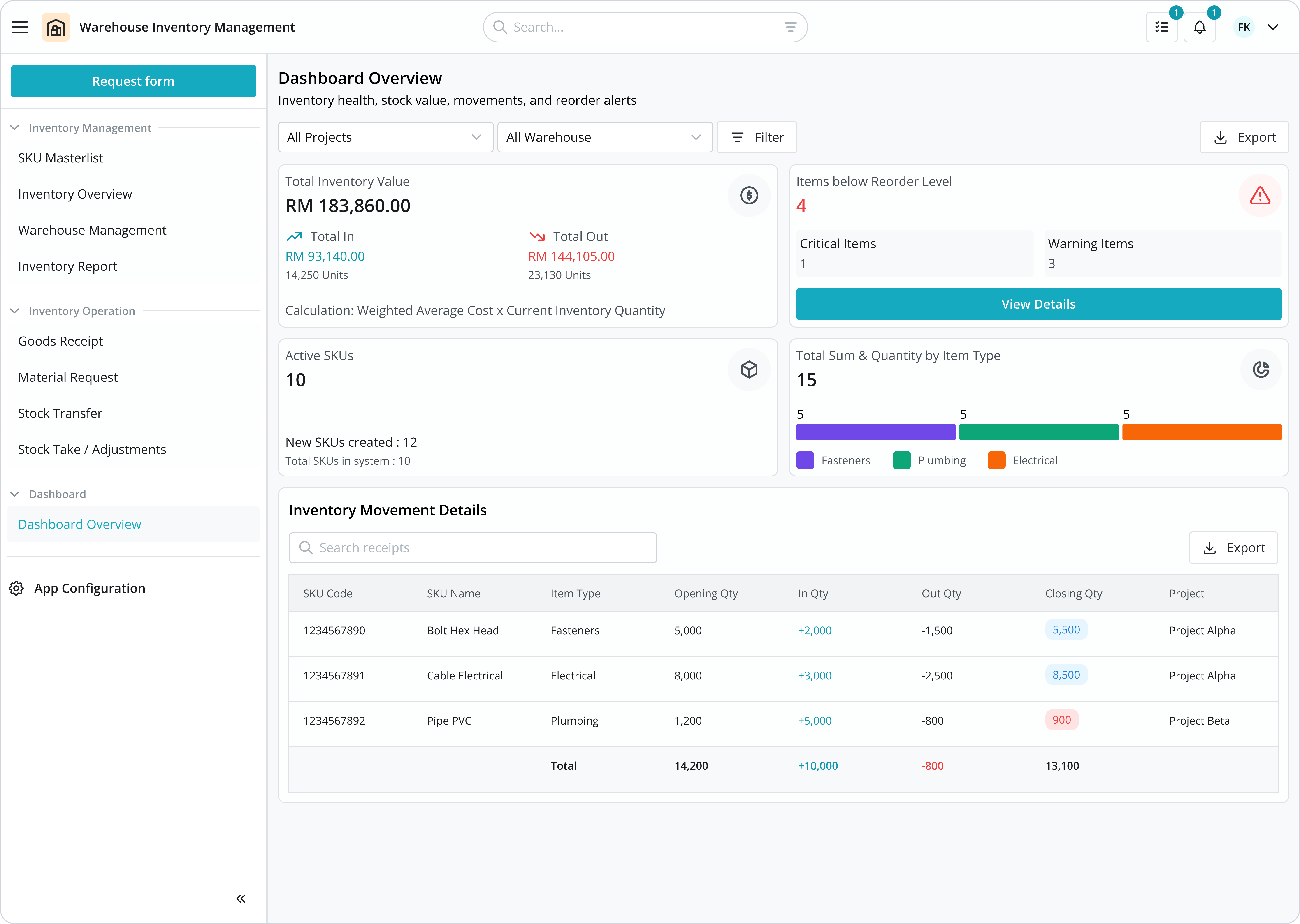Image resolution: width=1300 pixels, height=924 pixels.
Task: Collapse the sidebar with double-chevron icon
Action: click(x=241, y=899)
